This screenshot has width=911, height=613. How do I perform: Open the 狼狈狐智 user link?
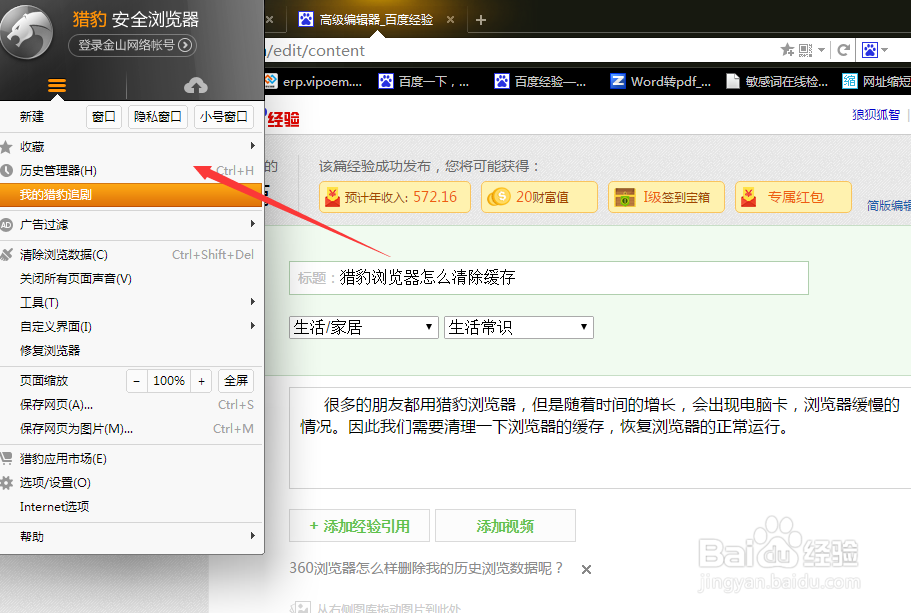click(x=876, y=114)
